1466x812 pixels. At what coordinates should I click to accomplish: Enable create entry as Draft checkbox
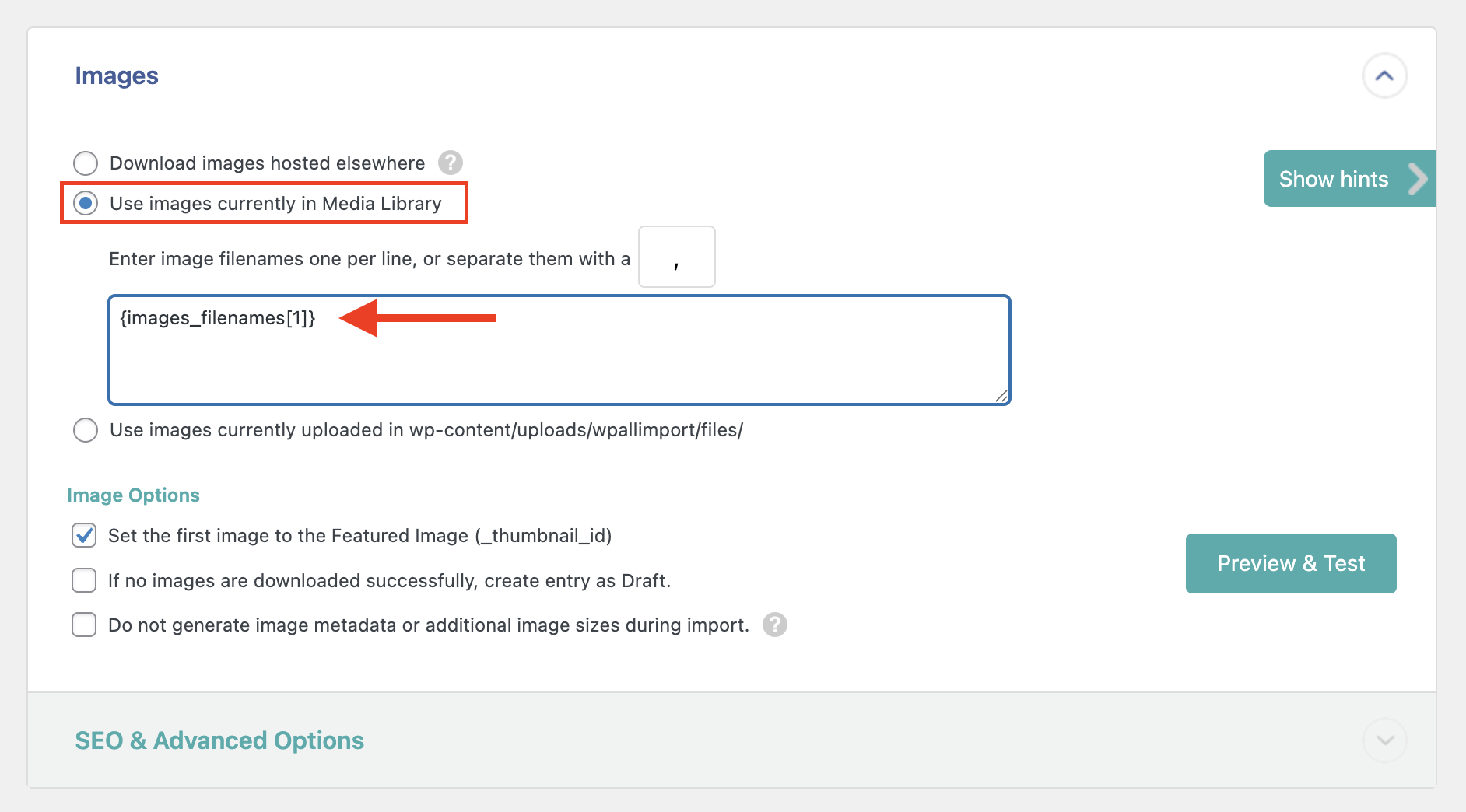[84, 581]
